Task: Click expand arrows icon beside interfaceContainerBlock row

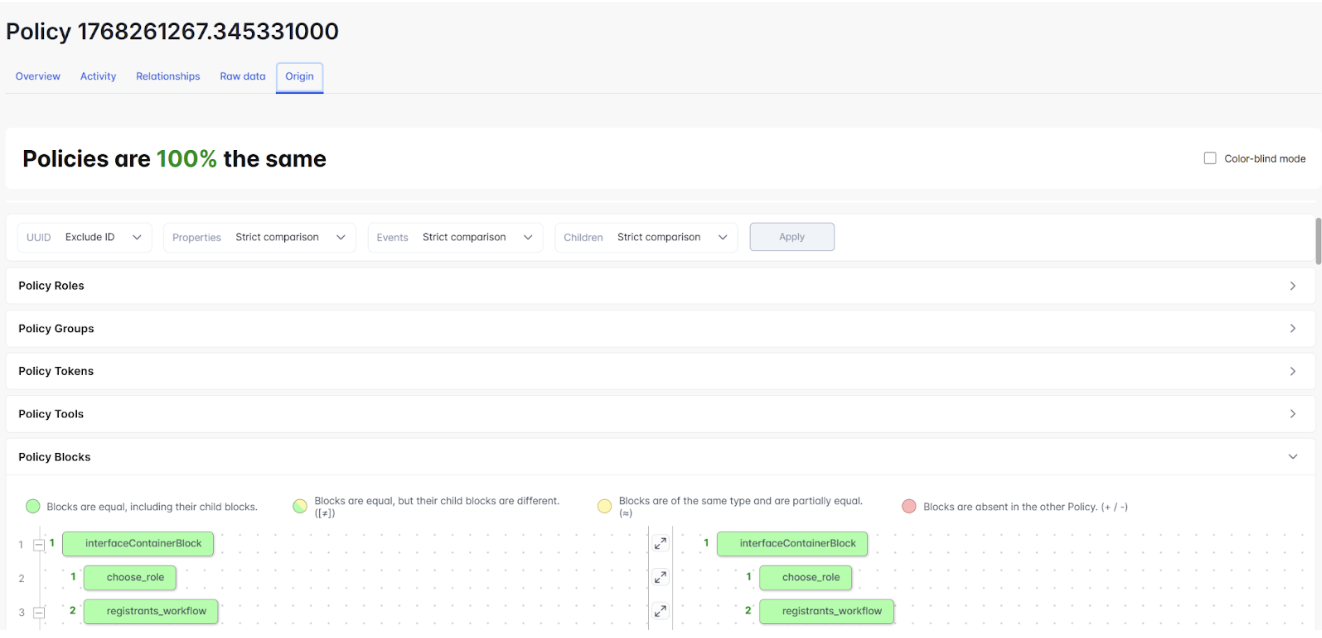Action: click(660, 545)
